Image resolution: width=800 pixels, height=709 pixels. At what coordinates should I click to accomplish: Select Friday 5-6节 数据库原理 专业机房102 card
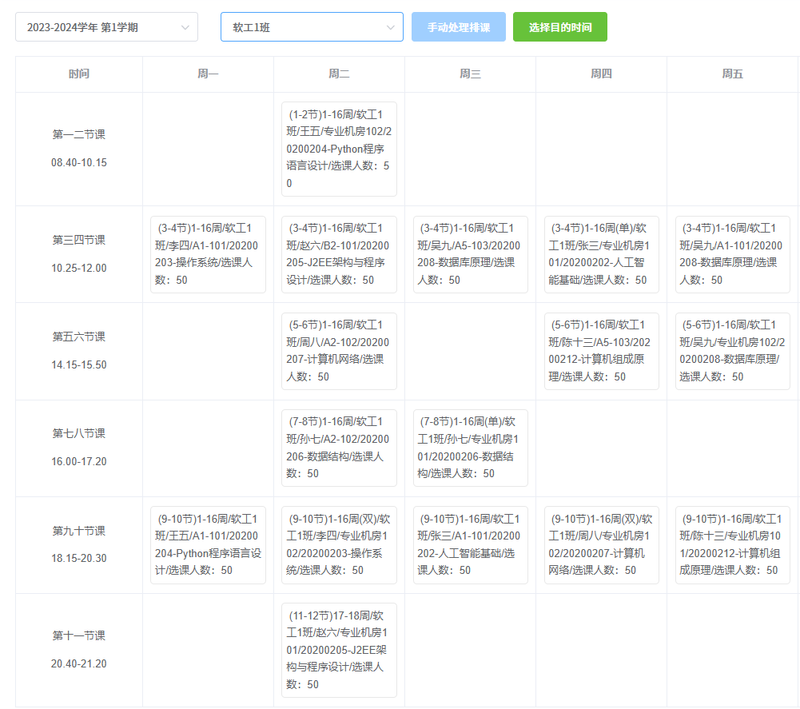point(732,351)
